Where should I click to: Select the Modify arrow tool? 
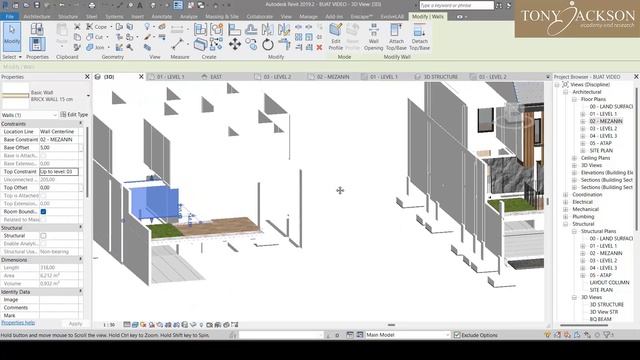pos(12,36)
